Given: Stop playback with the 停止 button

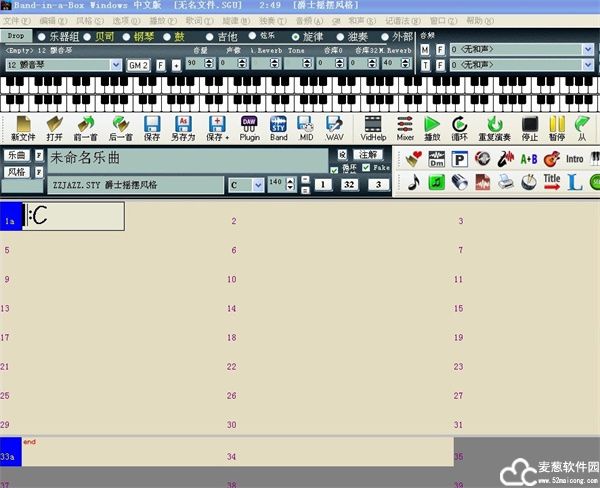Looking at the screenshot, I should point(530,129).
